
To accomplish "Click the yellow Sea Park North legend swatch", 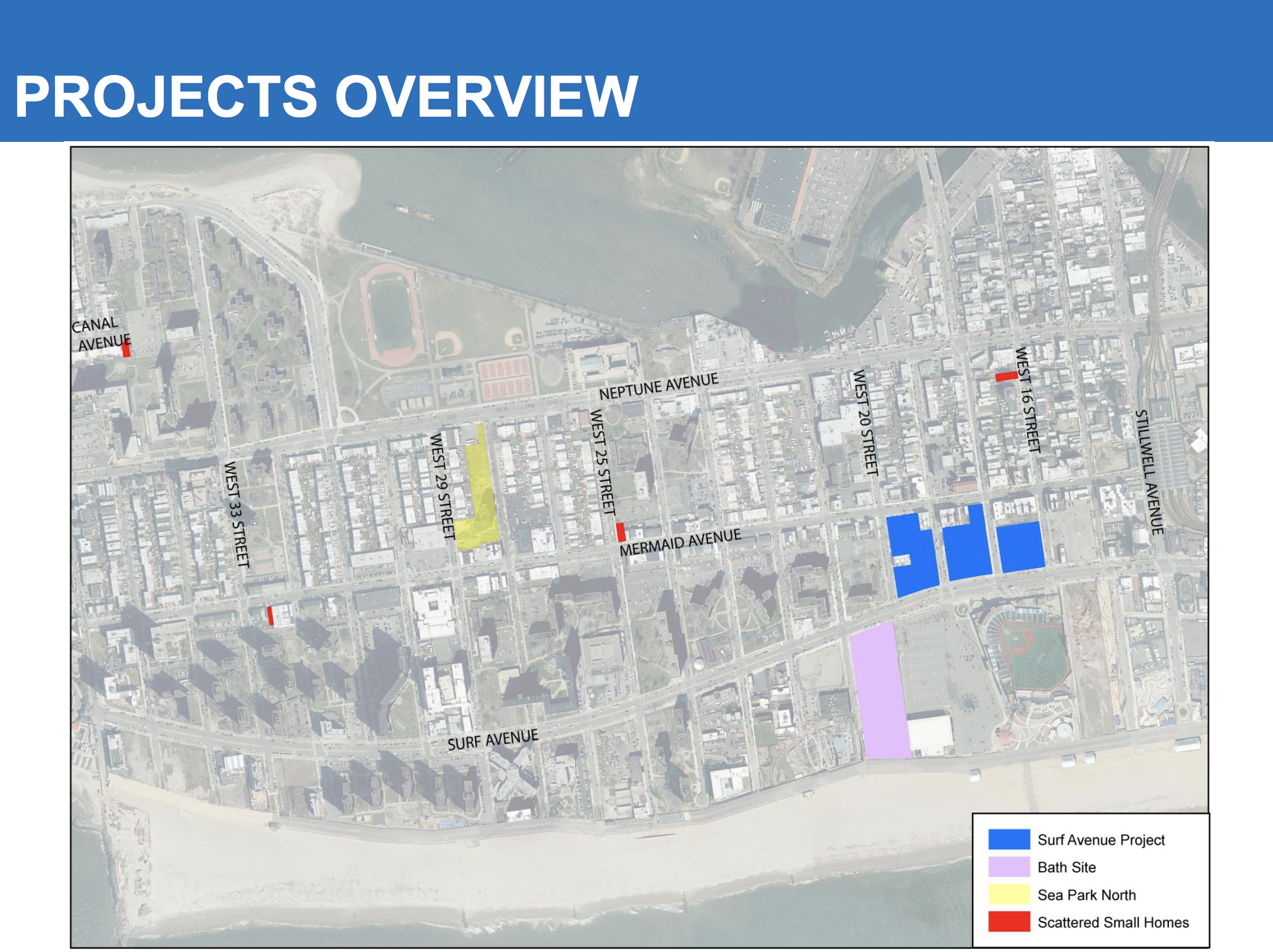I will [1009, 894].
